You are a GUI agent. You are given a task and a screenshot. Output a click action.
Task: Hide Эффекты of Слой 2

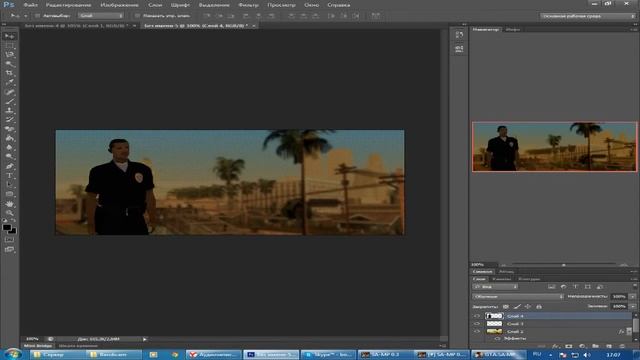(497, 339)
